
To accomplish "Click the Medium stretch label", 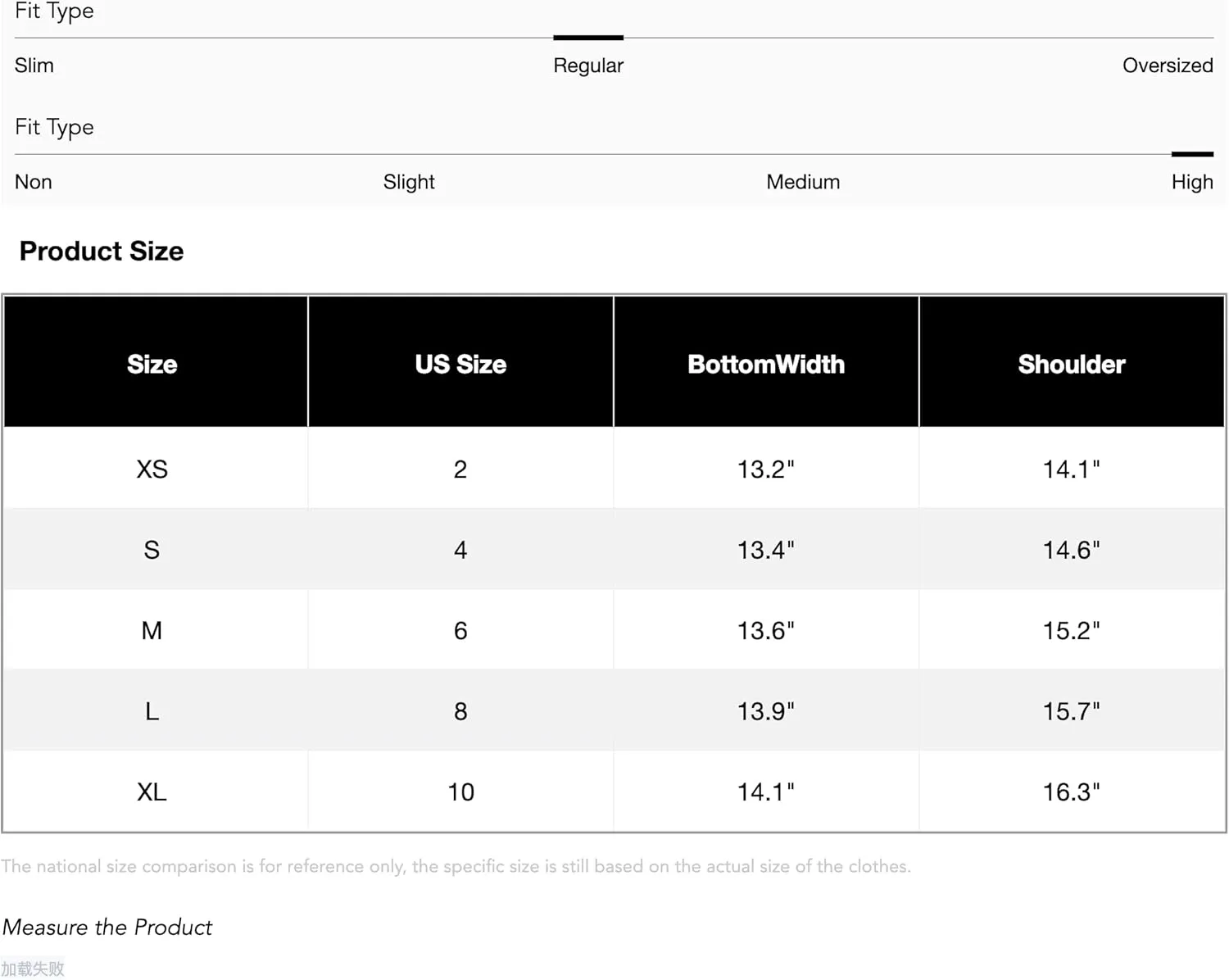I will pyautogui.click(x=803, y=182).
